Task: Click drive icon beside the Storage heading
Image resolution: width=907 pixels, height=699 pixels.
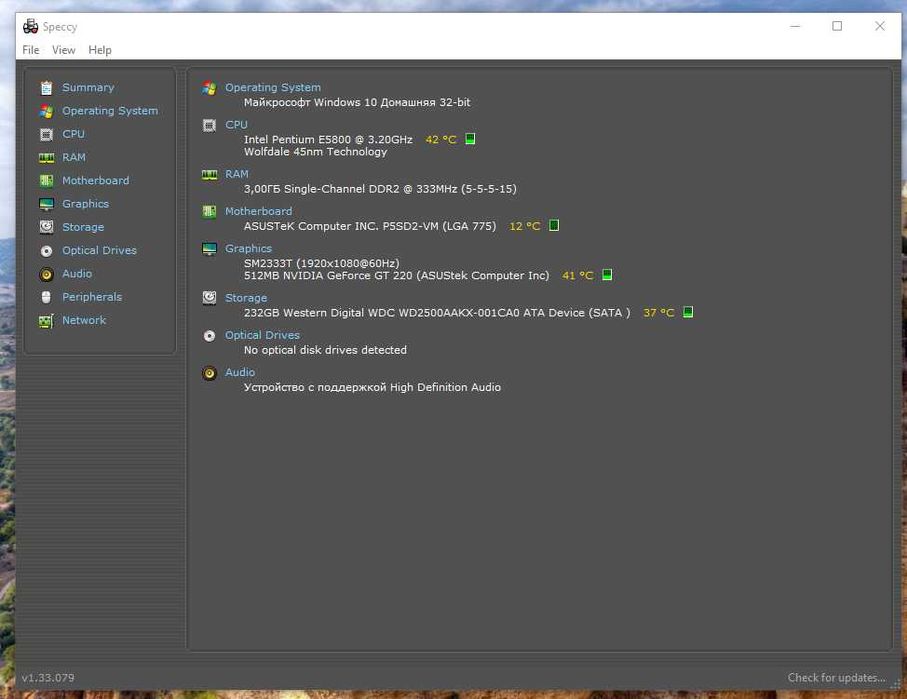Action: pyautogui.click(x=209, y=297)
